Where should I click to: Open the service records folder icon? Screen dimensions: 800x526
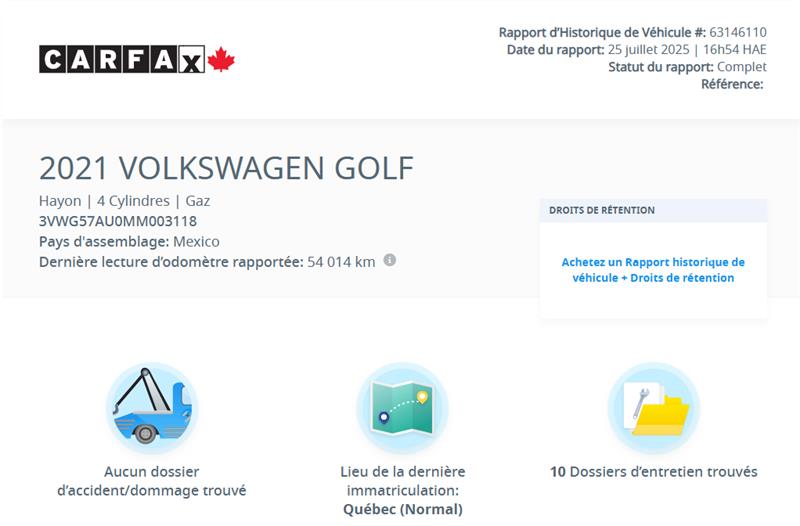tap(654, 408)
